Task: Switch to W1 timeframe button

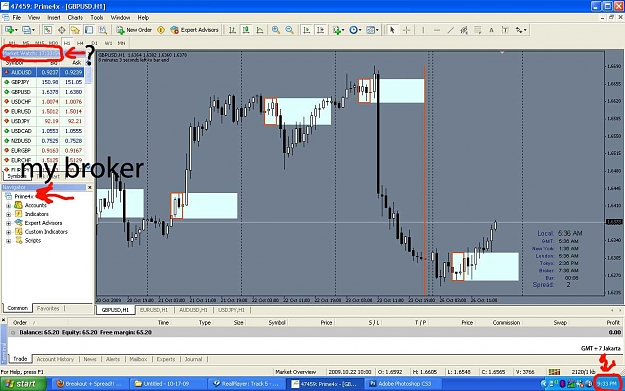Action: 108,43
